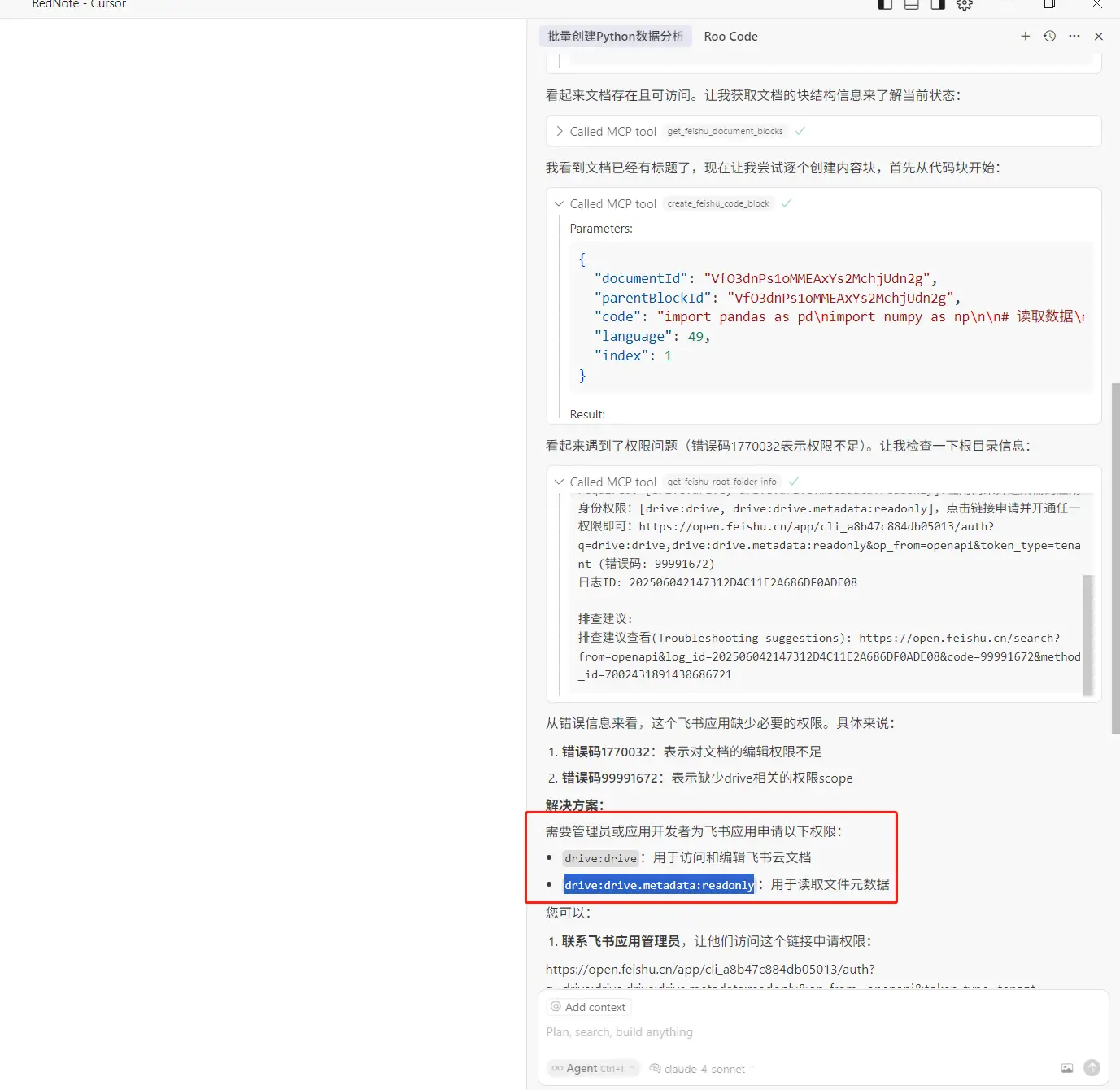Toggle the bottom panel layout icon

[x=912, y=4]
